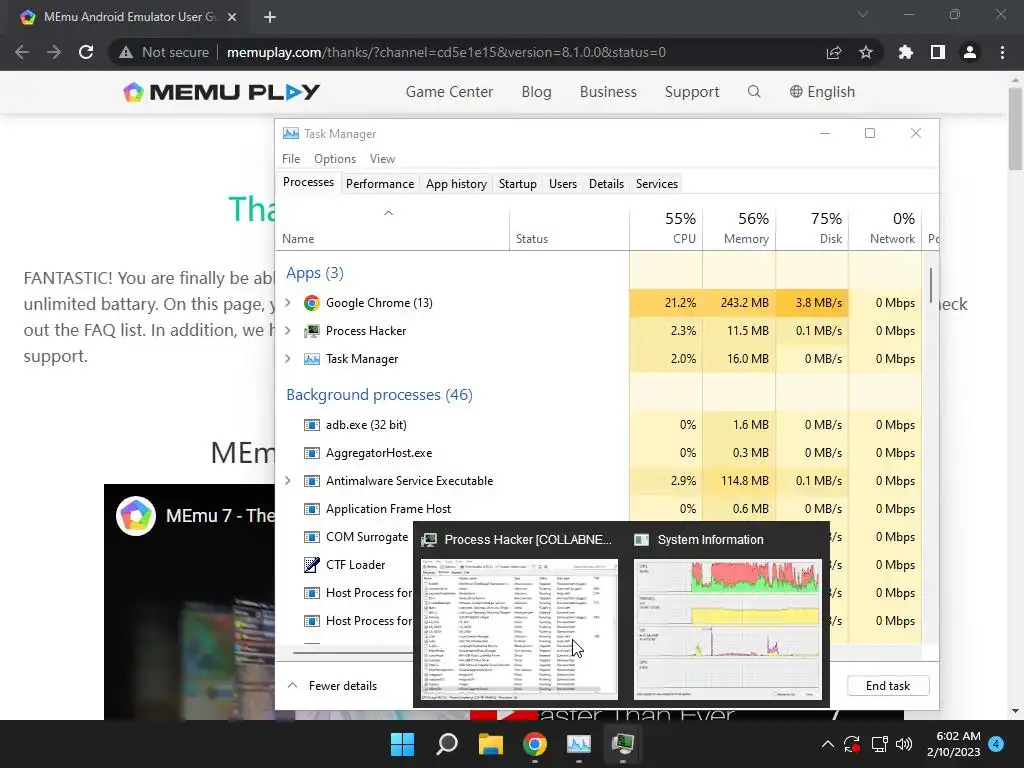
Task: Click the End task button
Action: coord(888,686)
